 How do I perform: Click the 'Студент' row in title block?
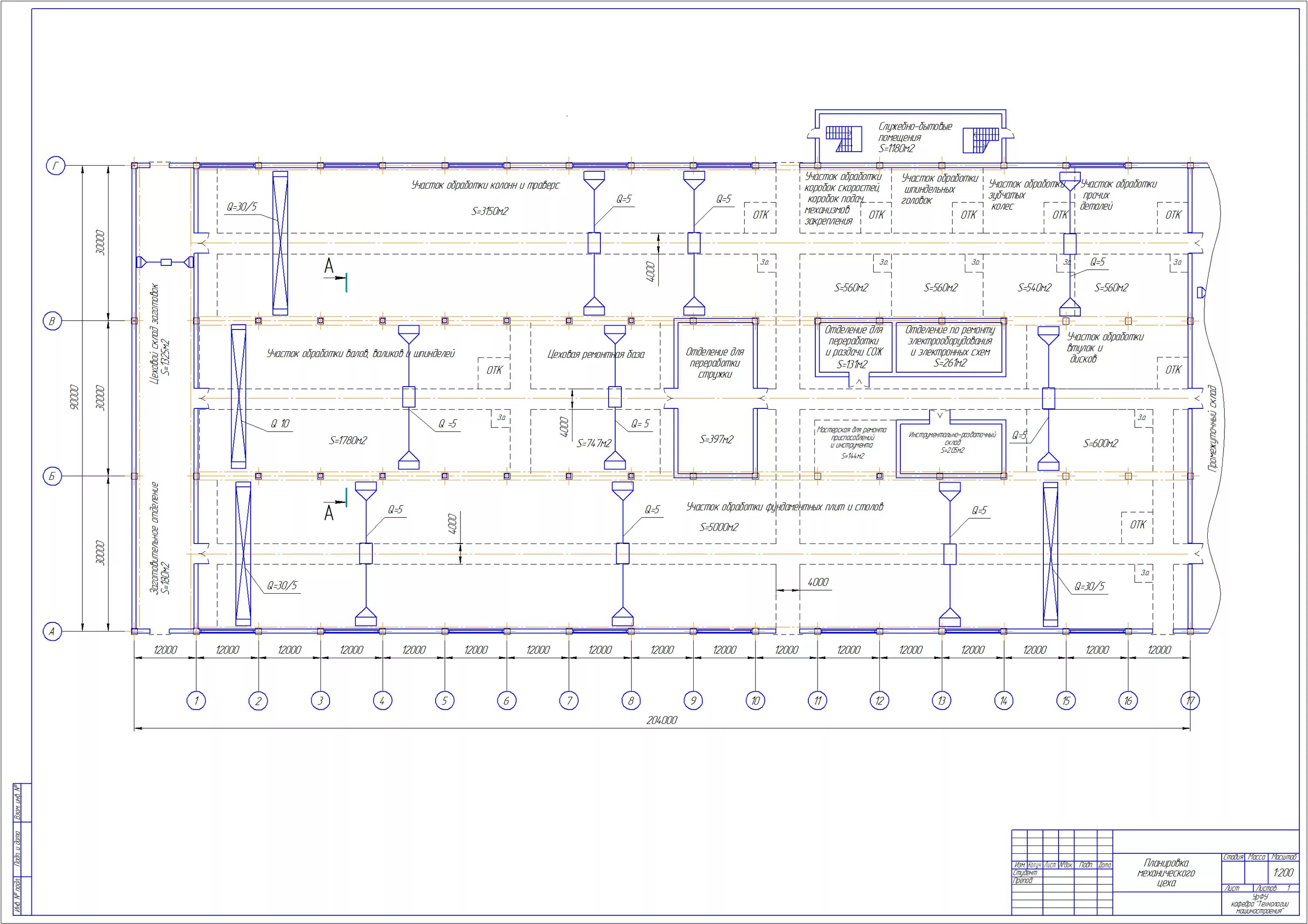pos(1062,873)
